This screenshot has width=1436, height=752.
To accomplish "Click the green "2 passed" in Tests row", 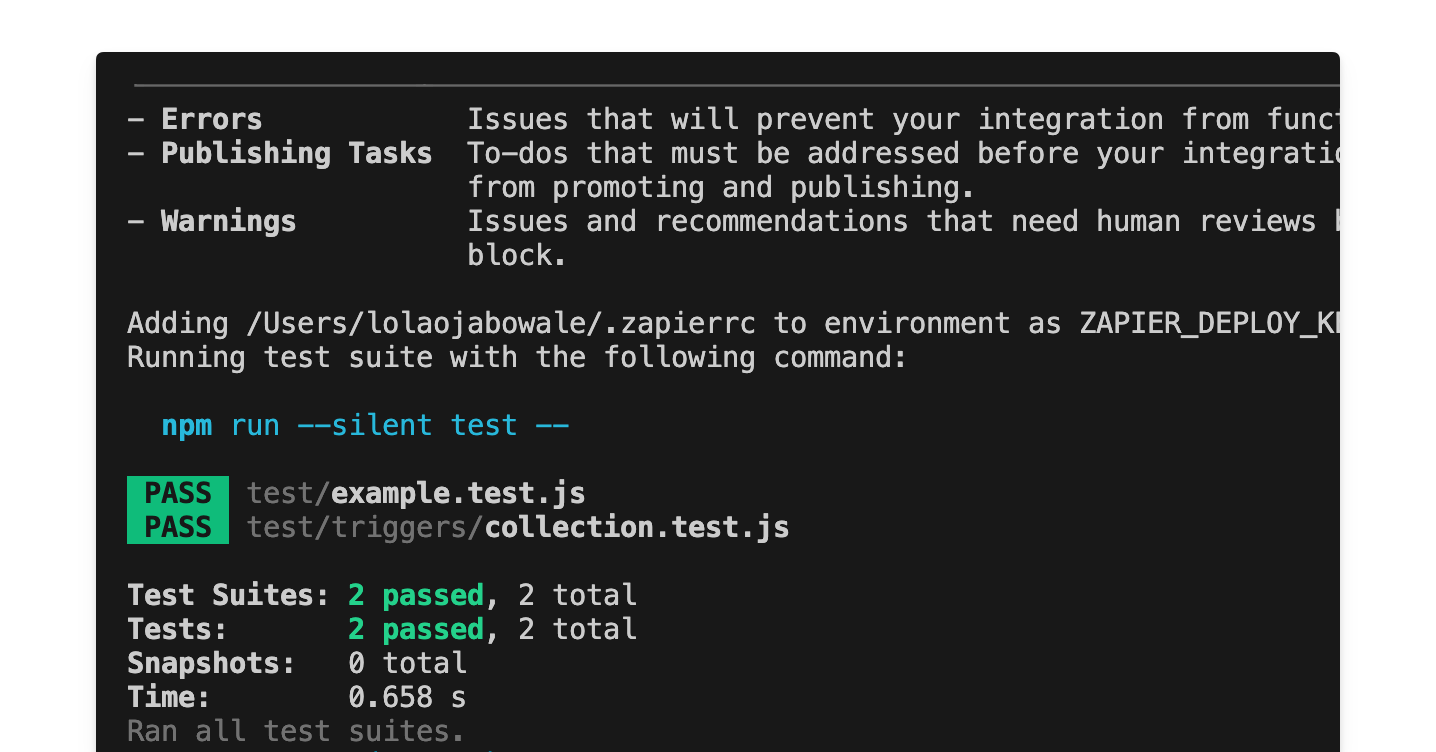I will tap(416, 629).
